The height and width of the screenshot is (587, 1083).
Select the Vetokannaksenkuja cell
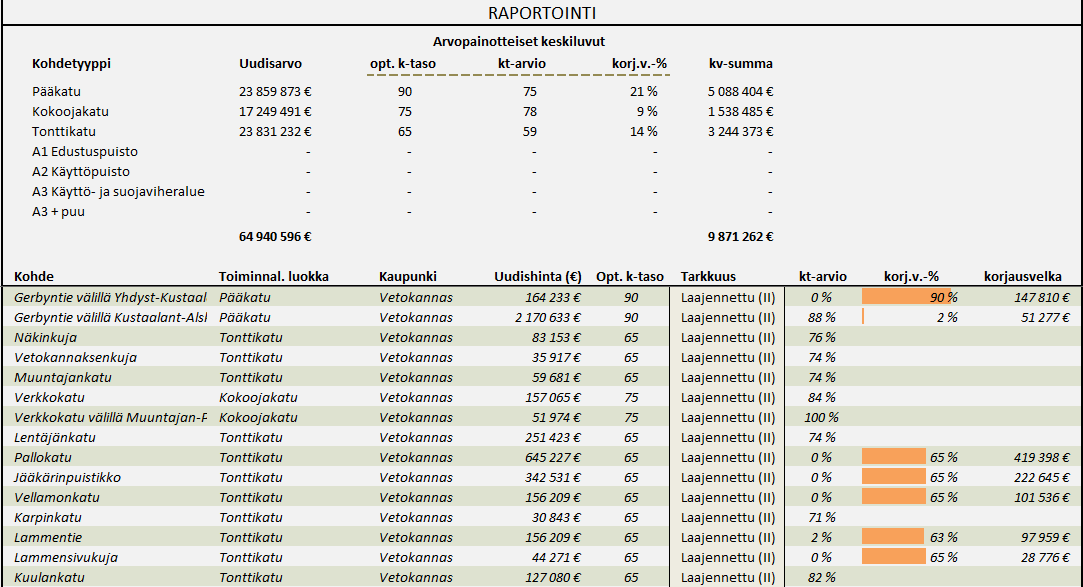[75, 358]
